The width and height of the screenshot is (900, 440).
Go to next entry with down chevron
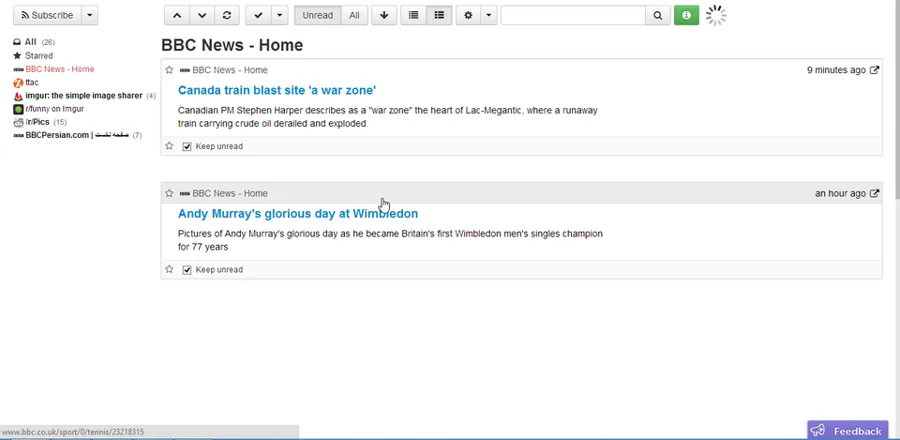pyautogui.click(x=202, y=15)
